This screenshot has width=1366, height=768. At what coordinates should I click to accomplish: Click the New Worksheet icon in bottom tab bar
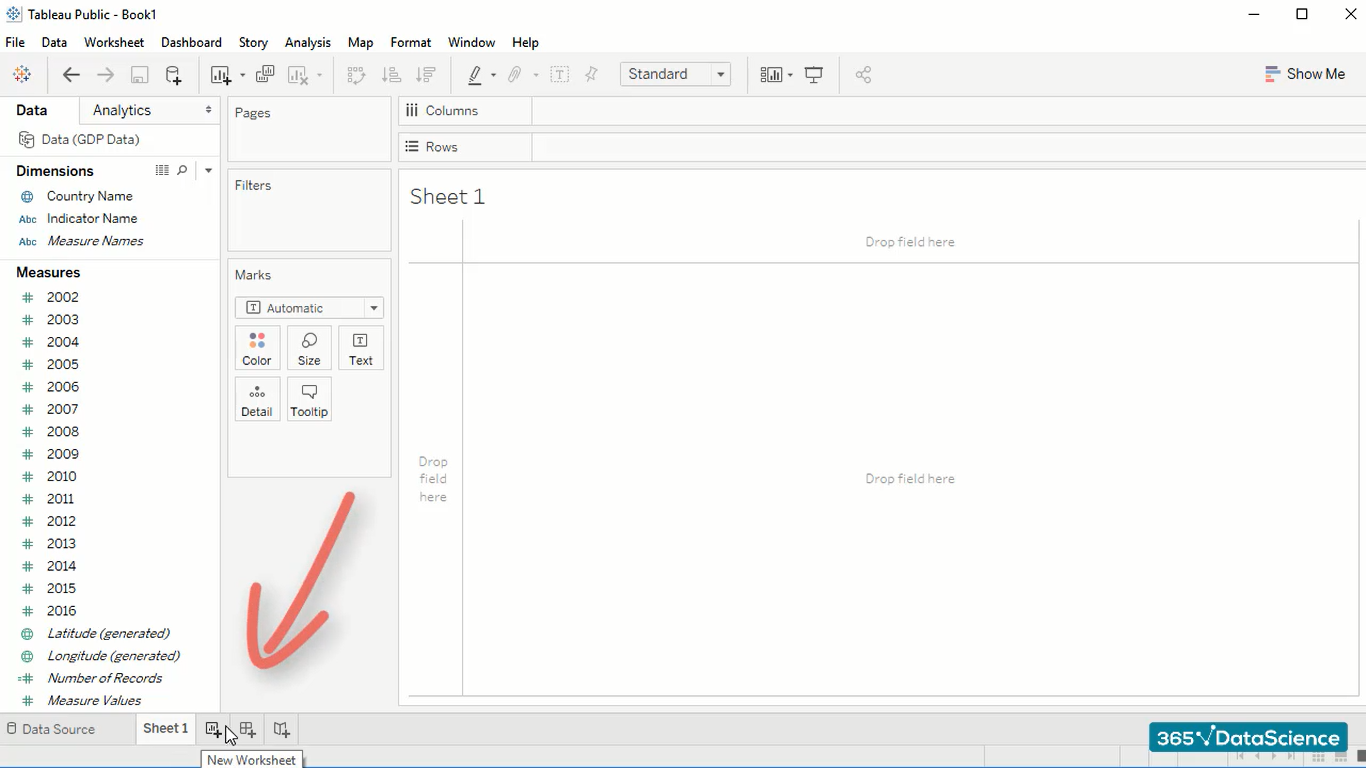click(213, 729)
